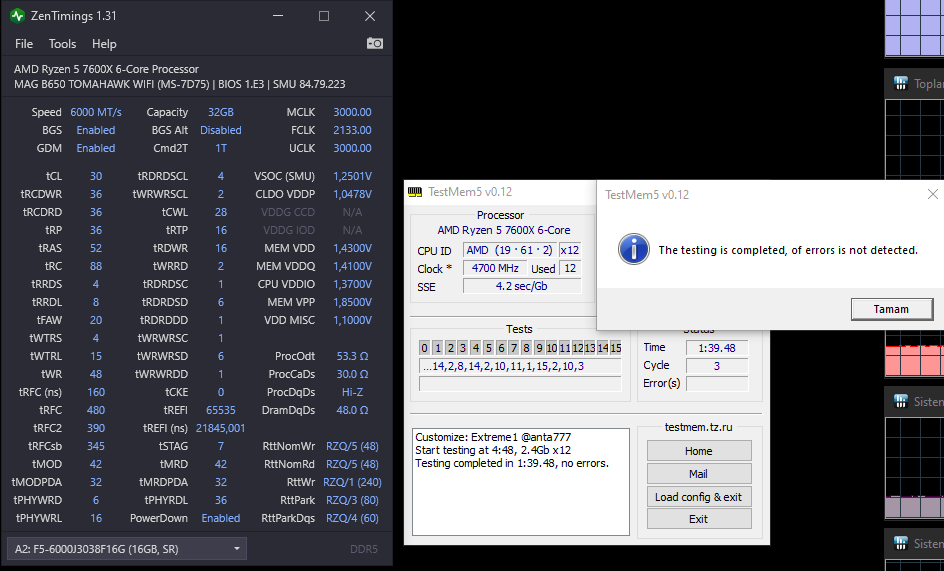
Task: Click Load config & exit button
Action: (699, 497)
